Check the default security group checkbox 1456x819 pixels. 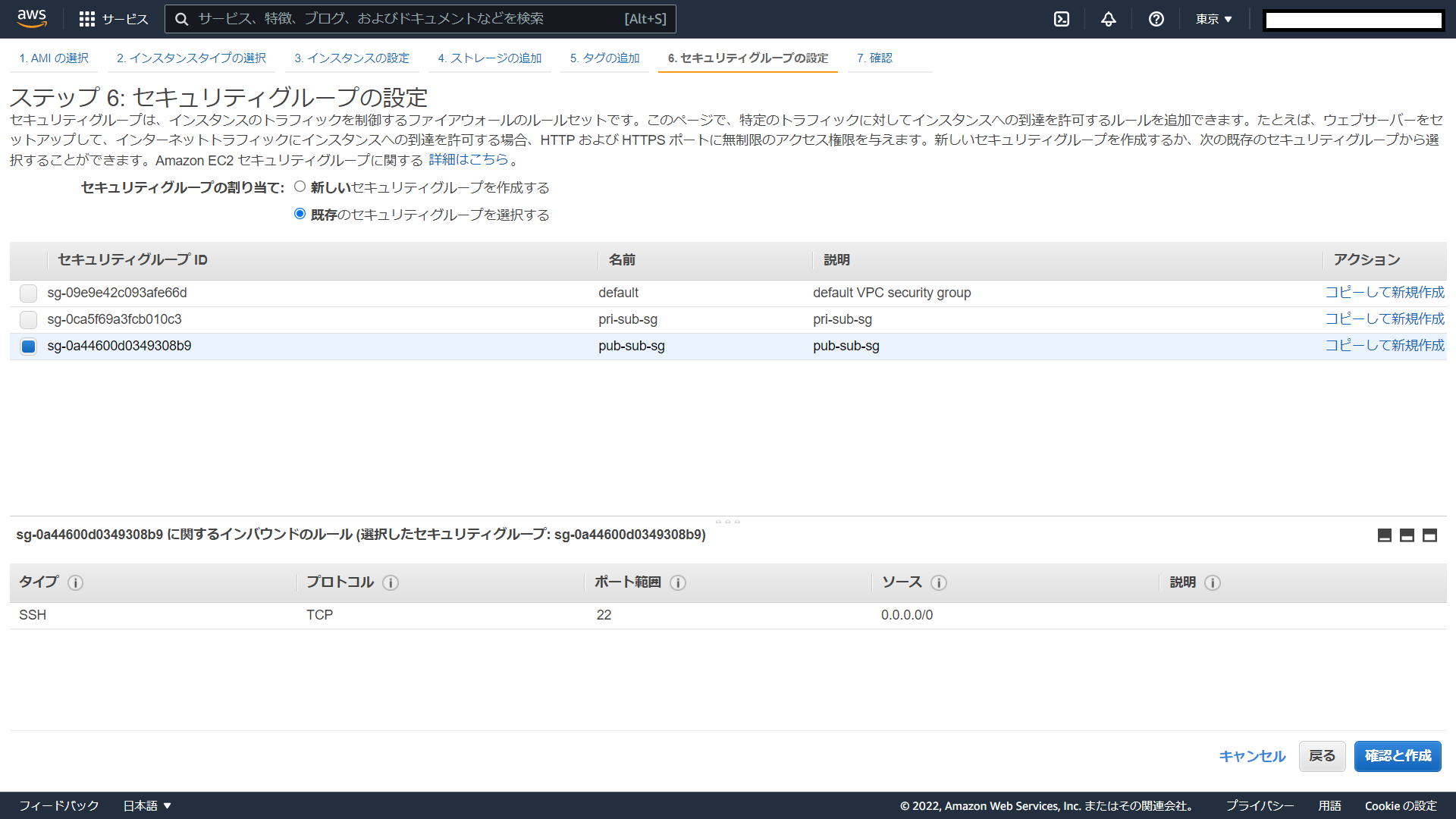(28, 293)
